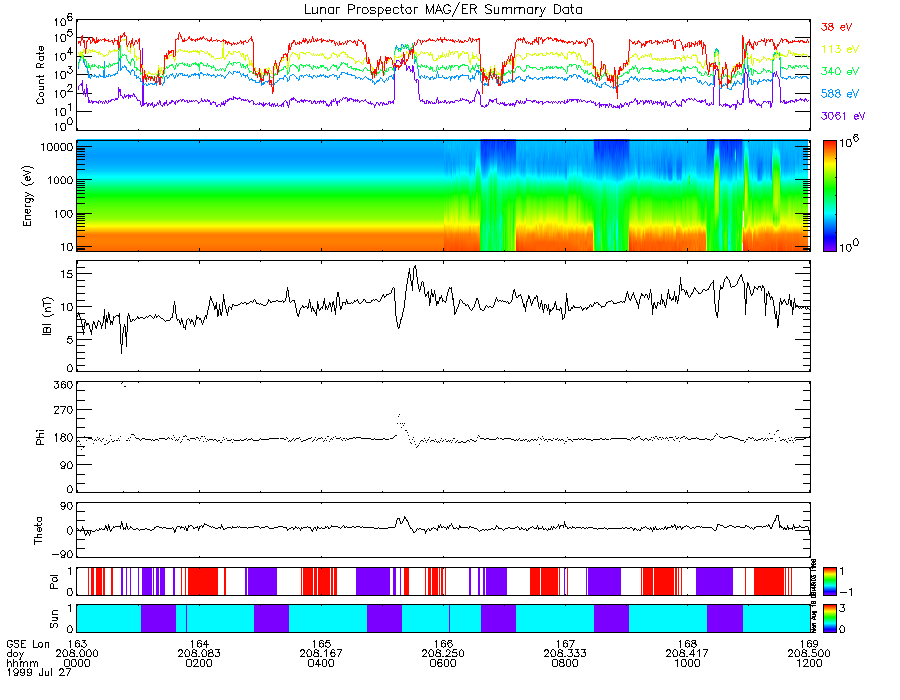Click time label '0000'
Screen dimensions: 900x700
(77, 663)
